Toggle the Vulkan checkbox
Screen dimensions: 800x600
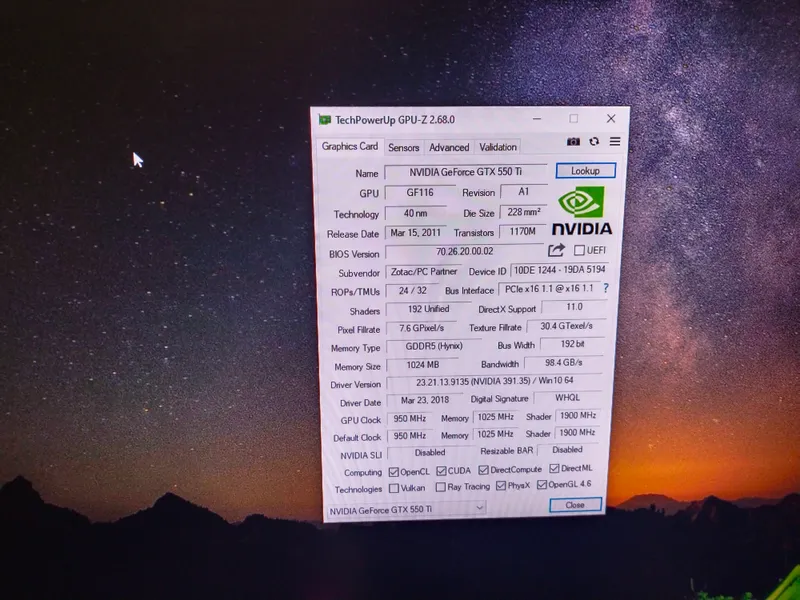(x=393, y=488)
